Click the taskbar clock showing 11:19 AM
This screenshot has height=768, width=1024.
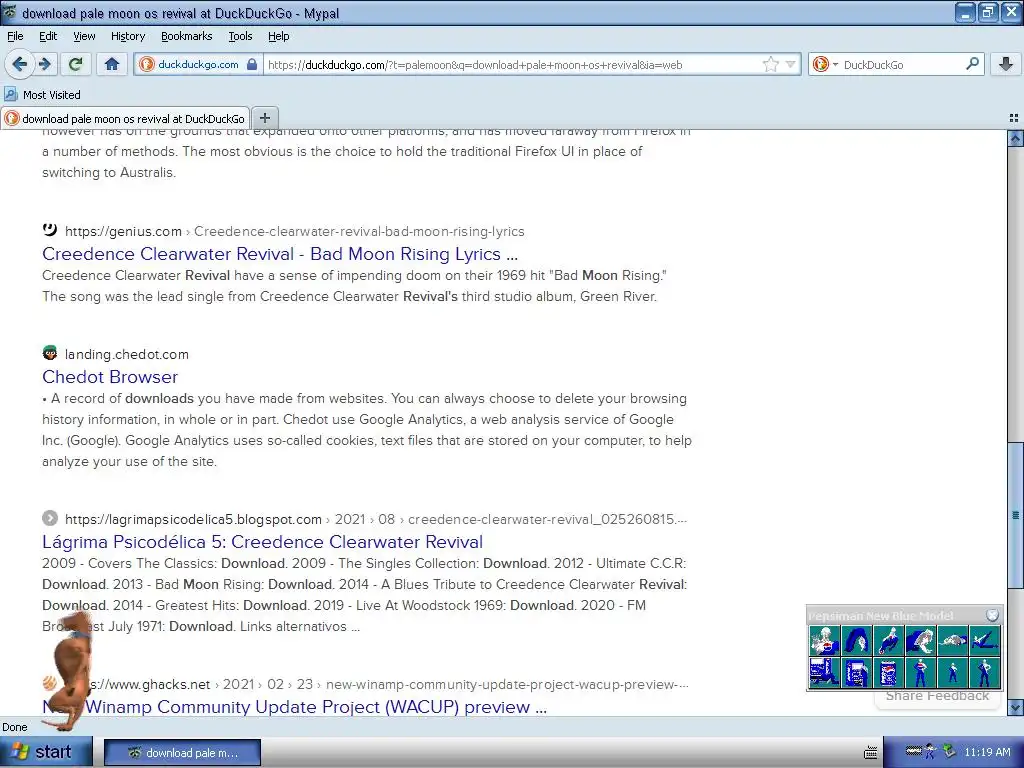[987, 752]
